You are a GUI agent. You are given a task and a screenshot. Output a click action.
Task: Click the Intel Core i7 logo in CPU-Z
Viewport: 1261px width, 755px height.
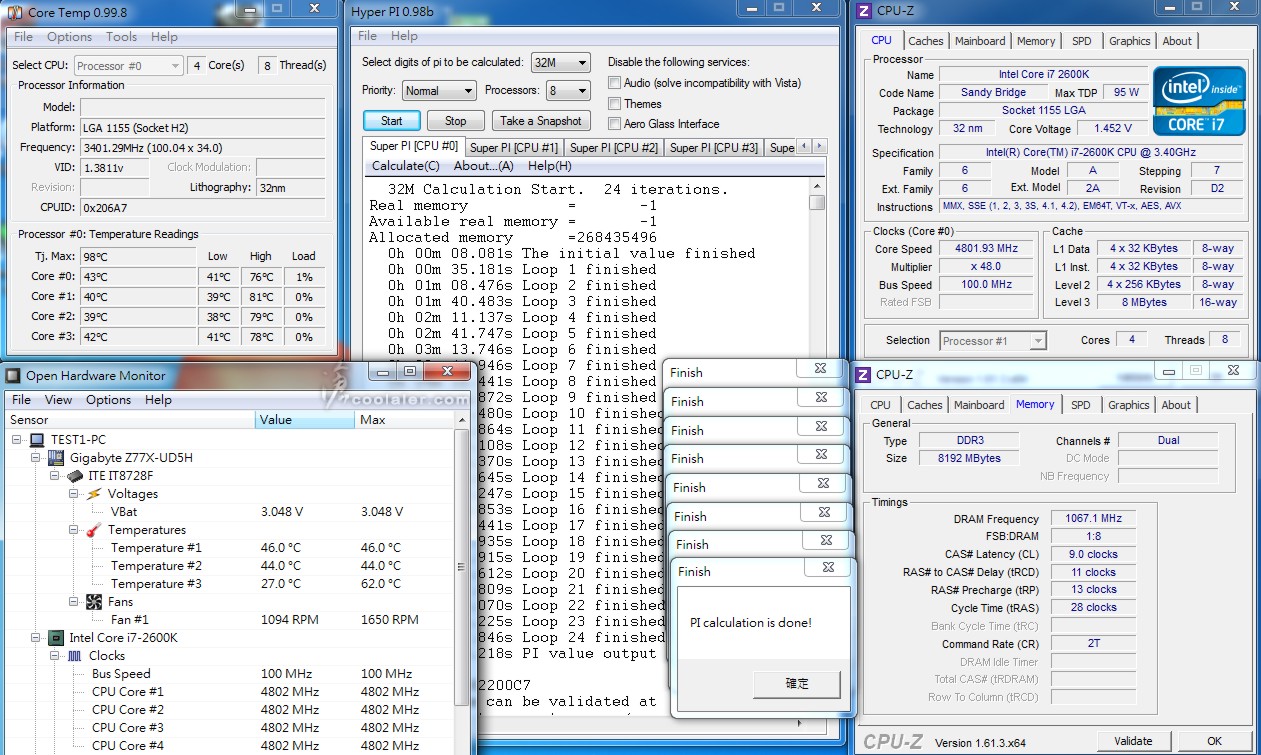(x=1199, y=100)
